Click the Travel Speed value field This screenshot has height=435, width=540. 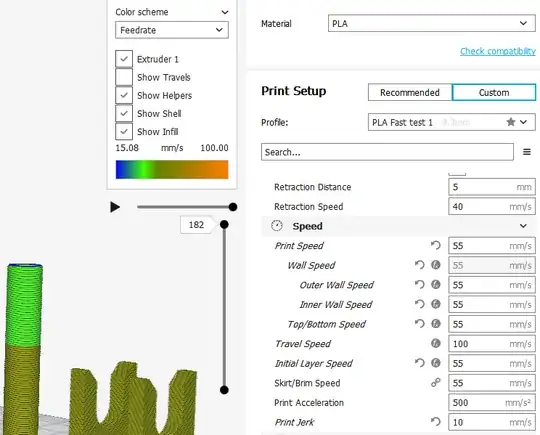click(492, 344)
